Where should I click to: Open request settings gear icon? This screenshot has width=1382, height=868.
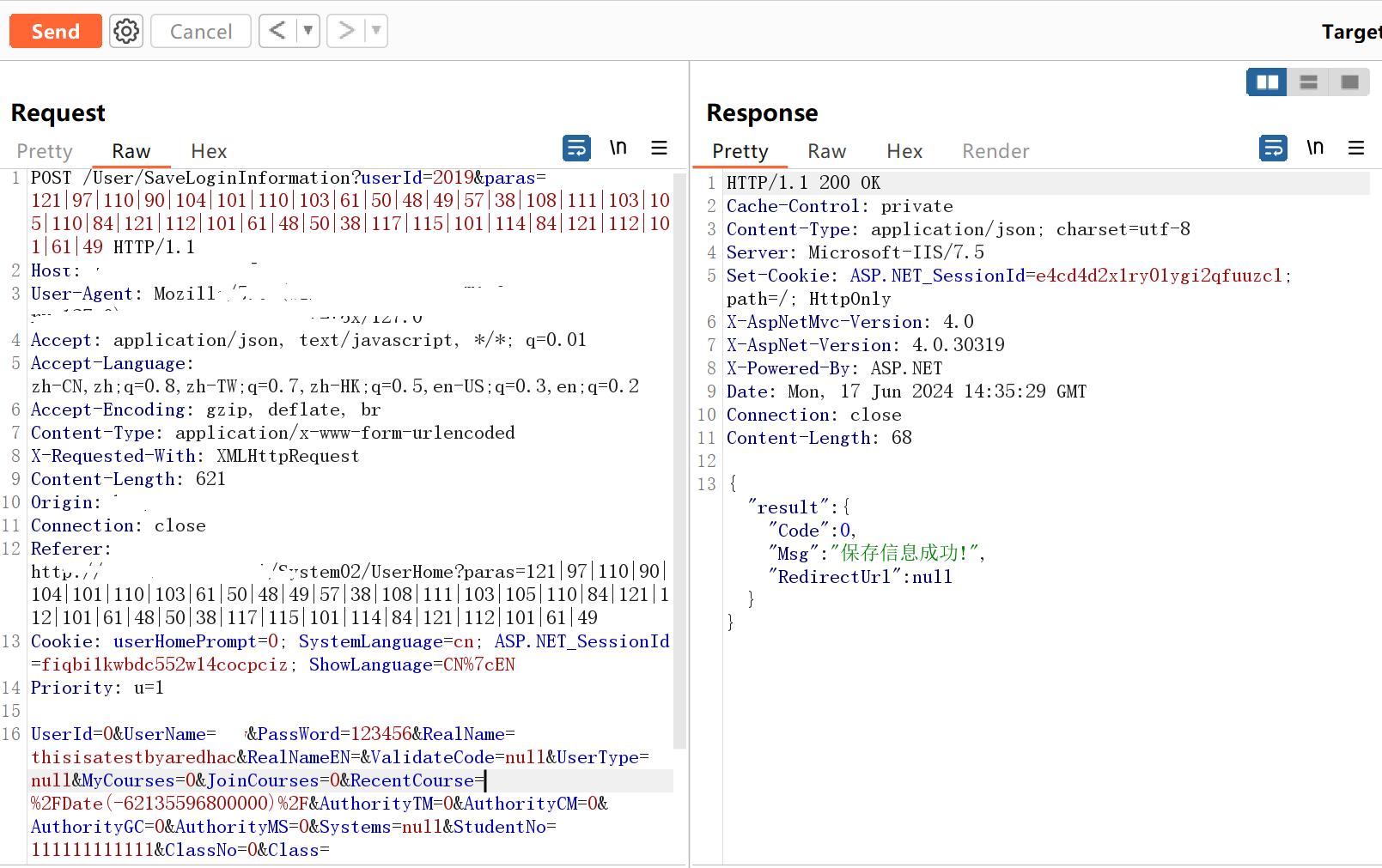click(x=126, y=31)
